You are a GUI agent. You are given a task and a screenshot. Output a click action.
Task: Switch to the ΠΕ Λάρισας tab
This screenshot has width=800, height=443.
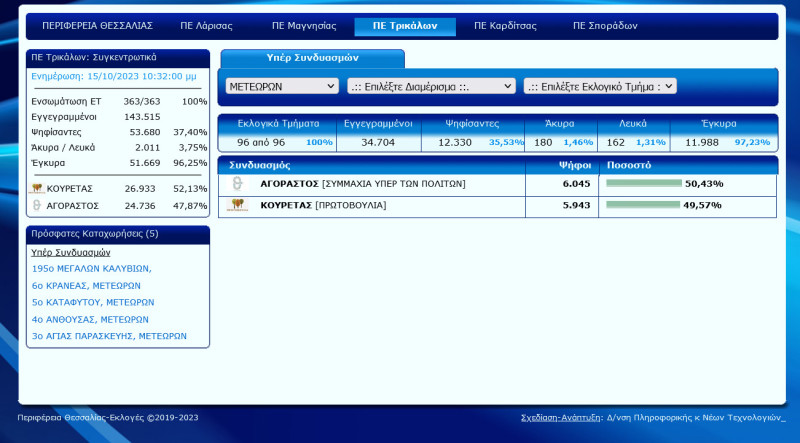click(206, 26)
